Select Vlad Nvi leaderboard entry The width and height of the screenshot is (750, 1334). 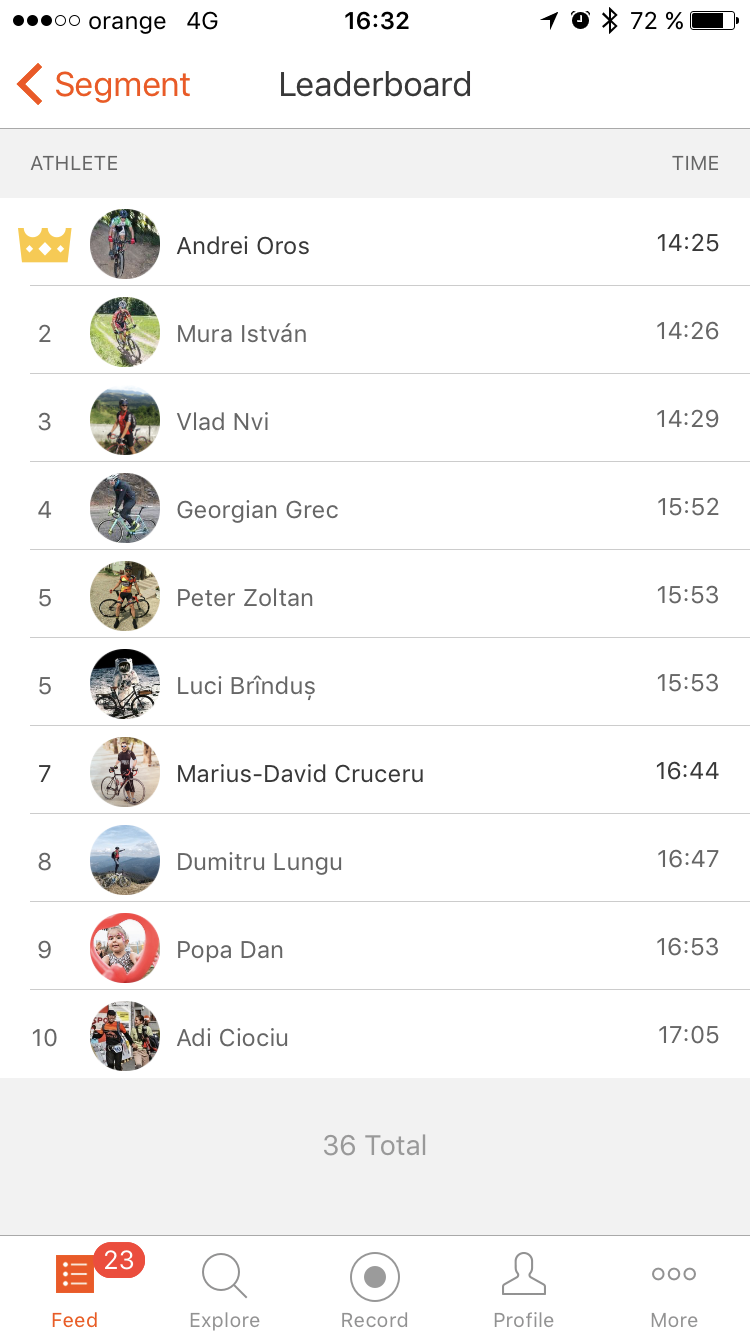coord(223,421)
